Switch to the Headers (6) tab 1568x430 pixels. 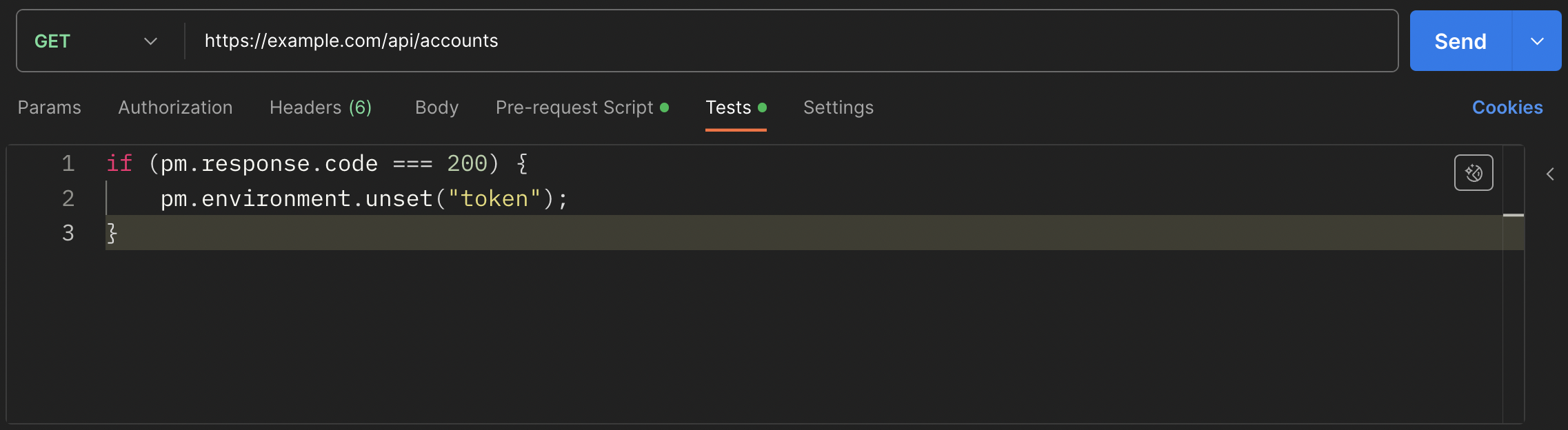(x=320, y=107)
